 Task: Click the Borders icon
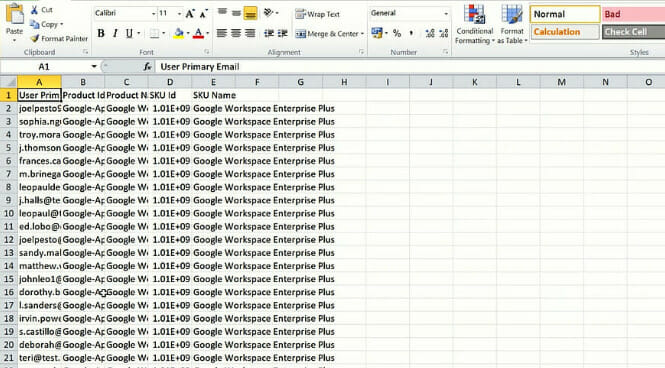tap(154, 33)
